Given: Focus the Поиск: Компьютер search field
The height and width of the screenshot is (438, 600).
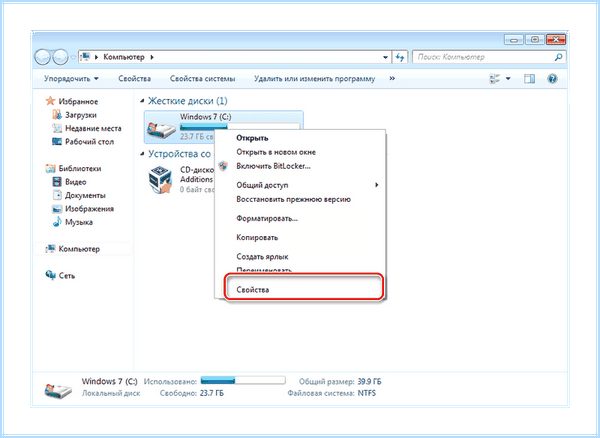Looking at the screenshot, I should coord(489,57).
